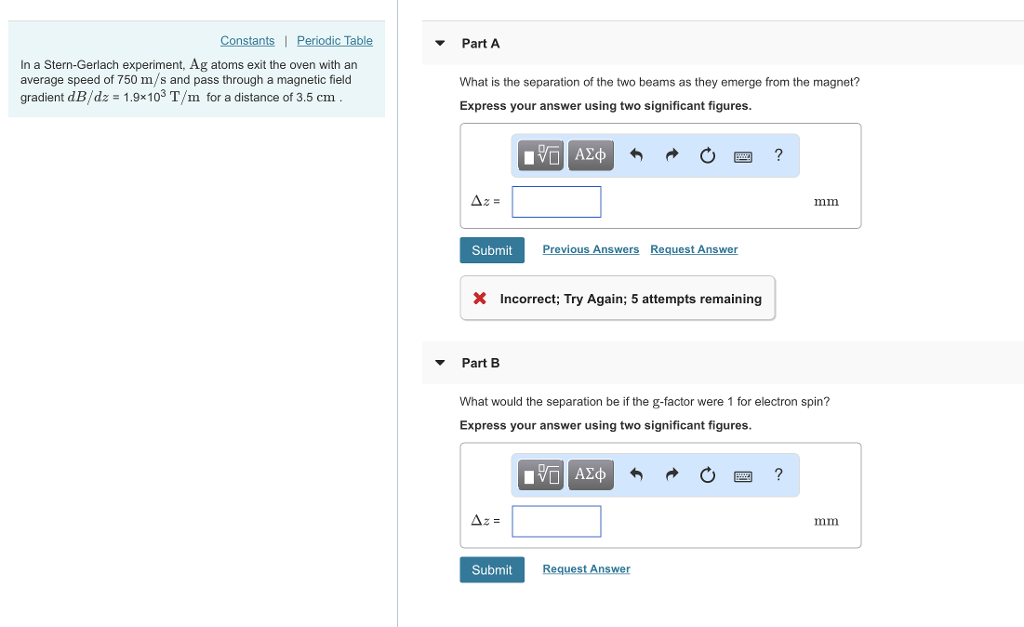
Task: Open the equation template editor in Part B
Action: coord(539,474)
